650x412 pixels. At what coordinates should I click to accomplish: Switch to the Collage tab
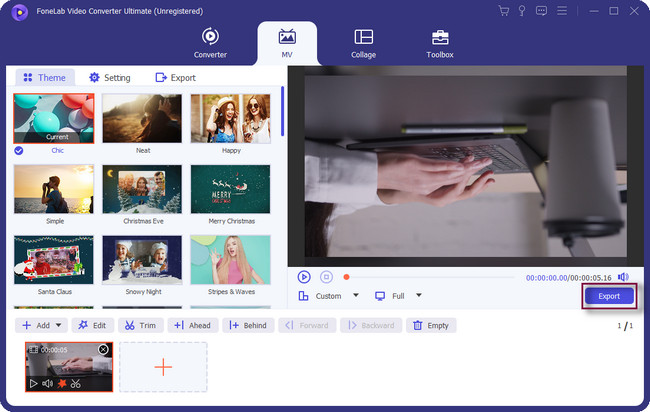tap(364, 43)
